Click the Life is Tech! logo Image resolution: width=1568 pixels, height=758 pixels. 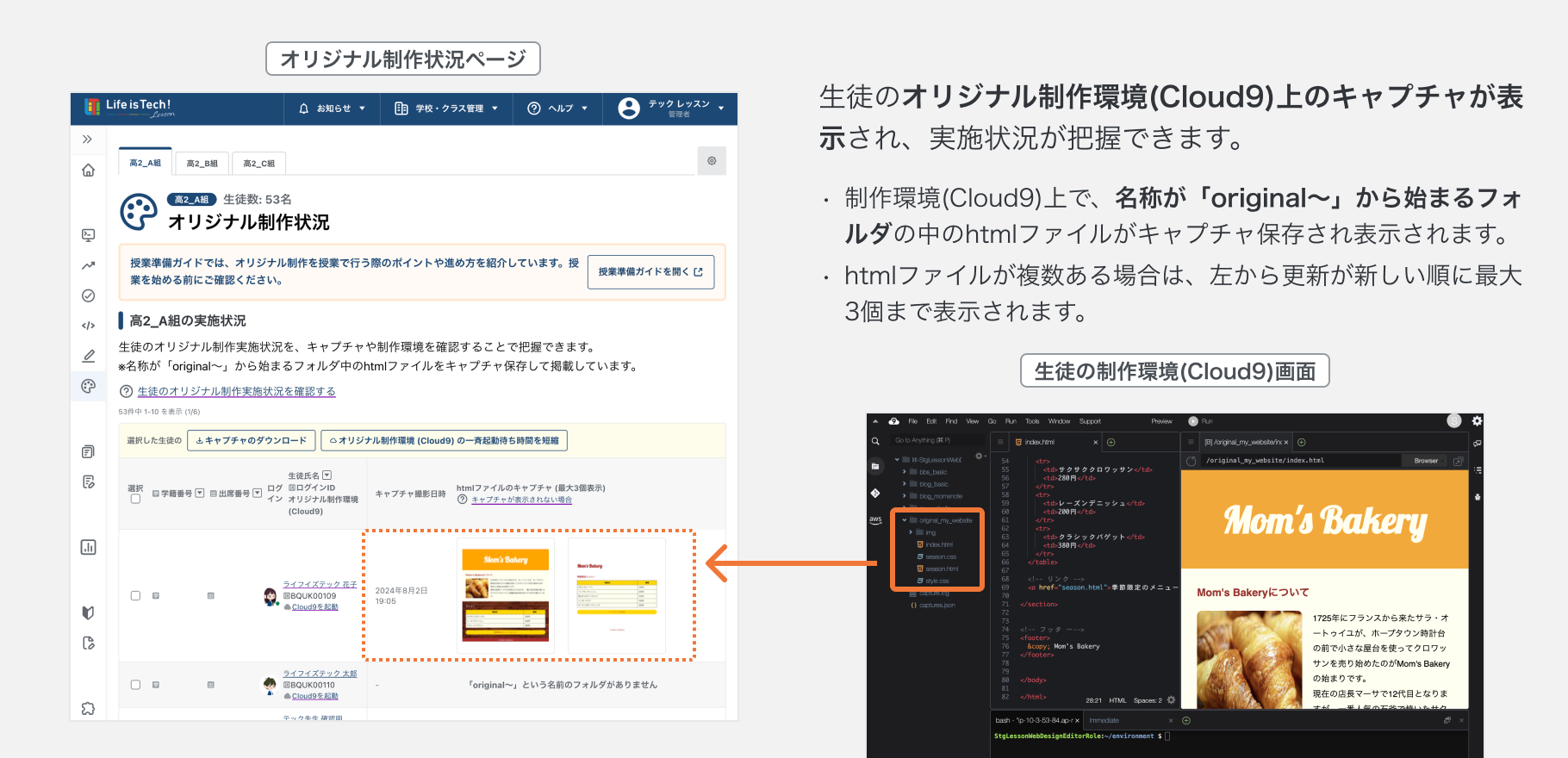129,108
